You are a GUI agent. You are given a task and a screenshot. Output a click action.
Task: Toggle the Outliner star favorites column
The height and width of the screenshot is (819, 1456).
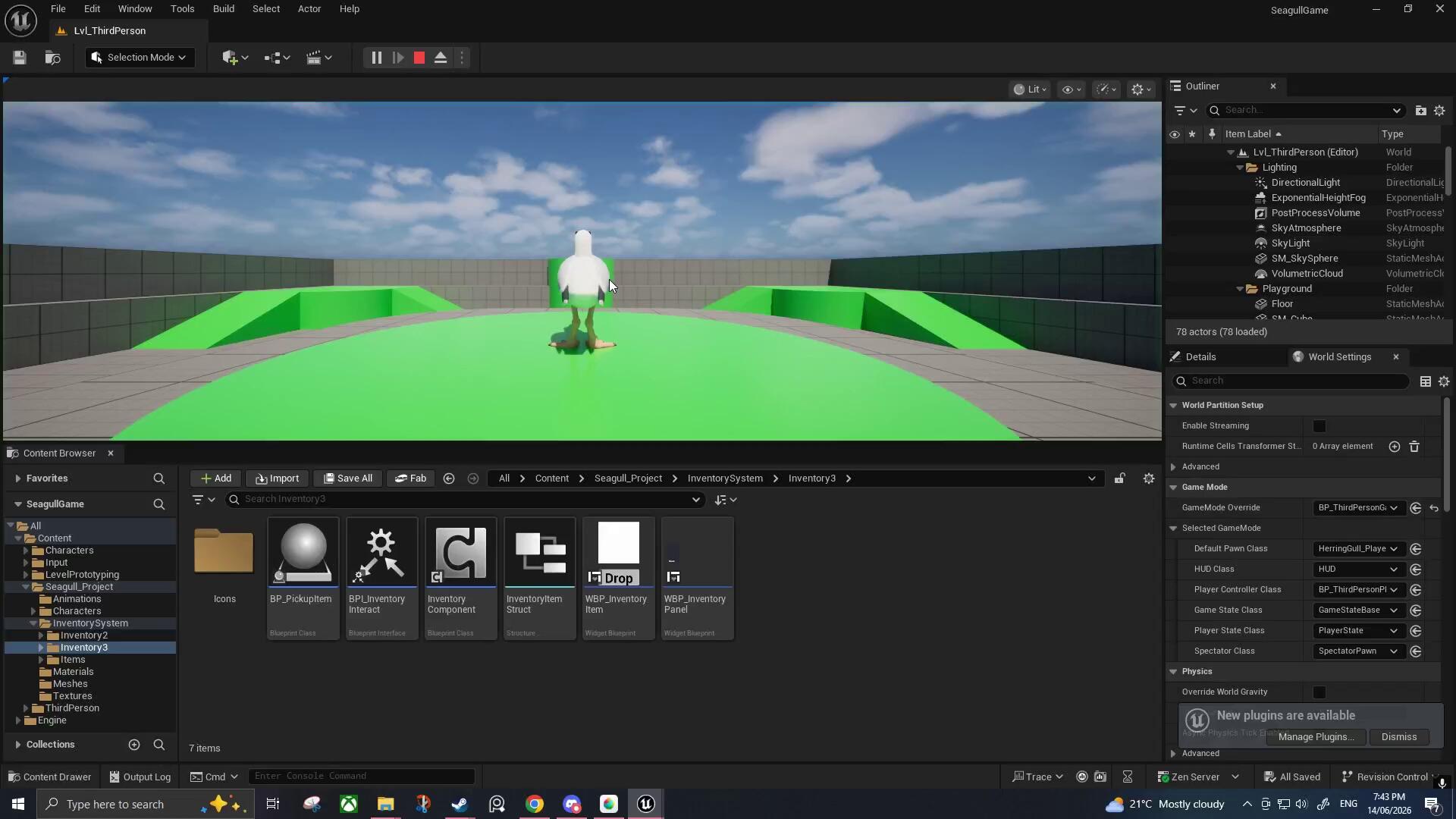tap(1192, 134)
